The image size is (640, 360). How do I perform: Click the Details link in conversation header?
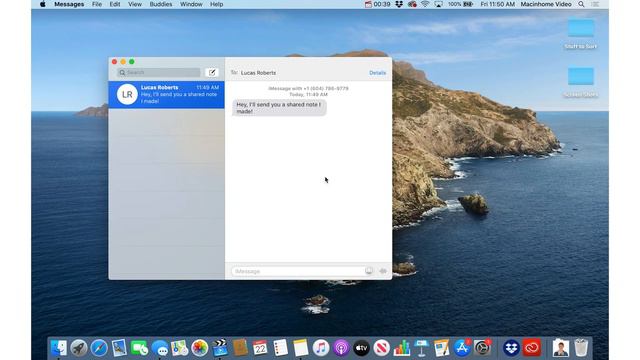(x=377, y=73)
